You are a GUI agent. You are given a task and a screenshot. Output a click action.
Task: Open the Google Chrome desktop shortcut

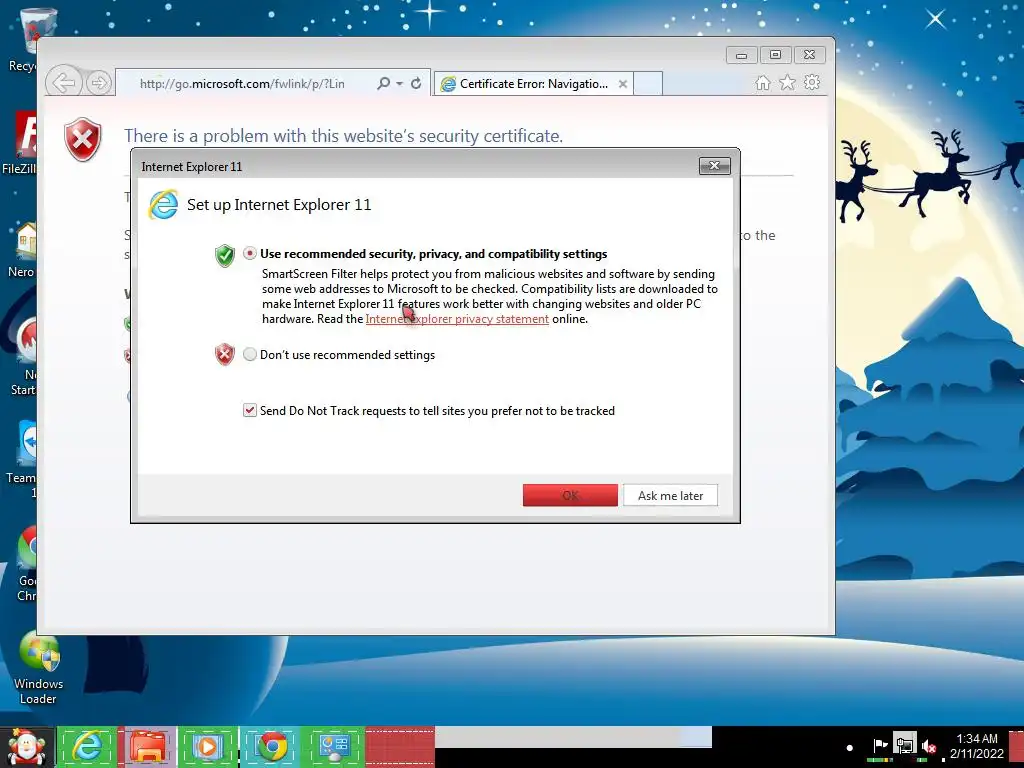[x=26, y=563]
